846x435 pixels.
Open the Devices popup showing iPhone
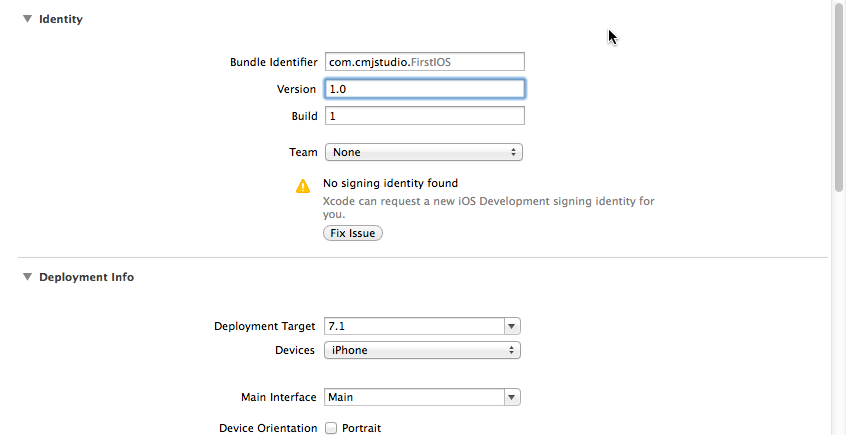[x=422, y=350]
